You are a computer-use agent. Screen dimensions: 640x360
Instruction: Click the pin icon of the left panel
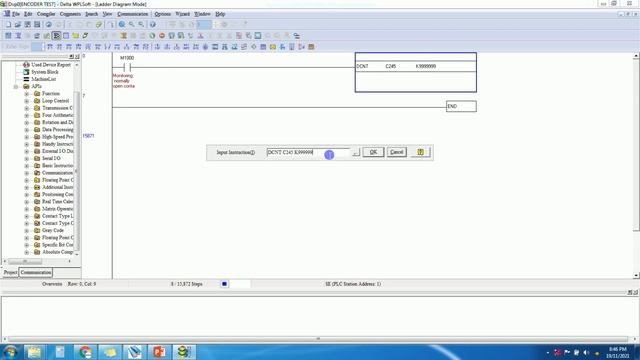tap(71, 56)
